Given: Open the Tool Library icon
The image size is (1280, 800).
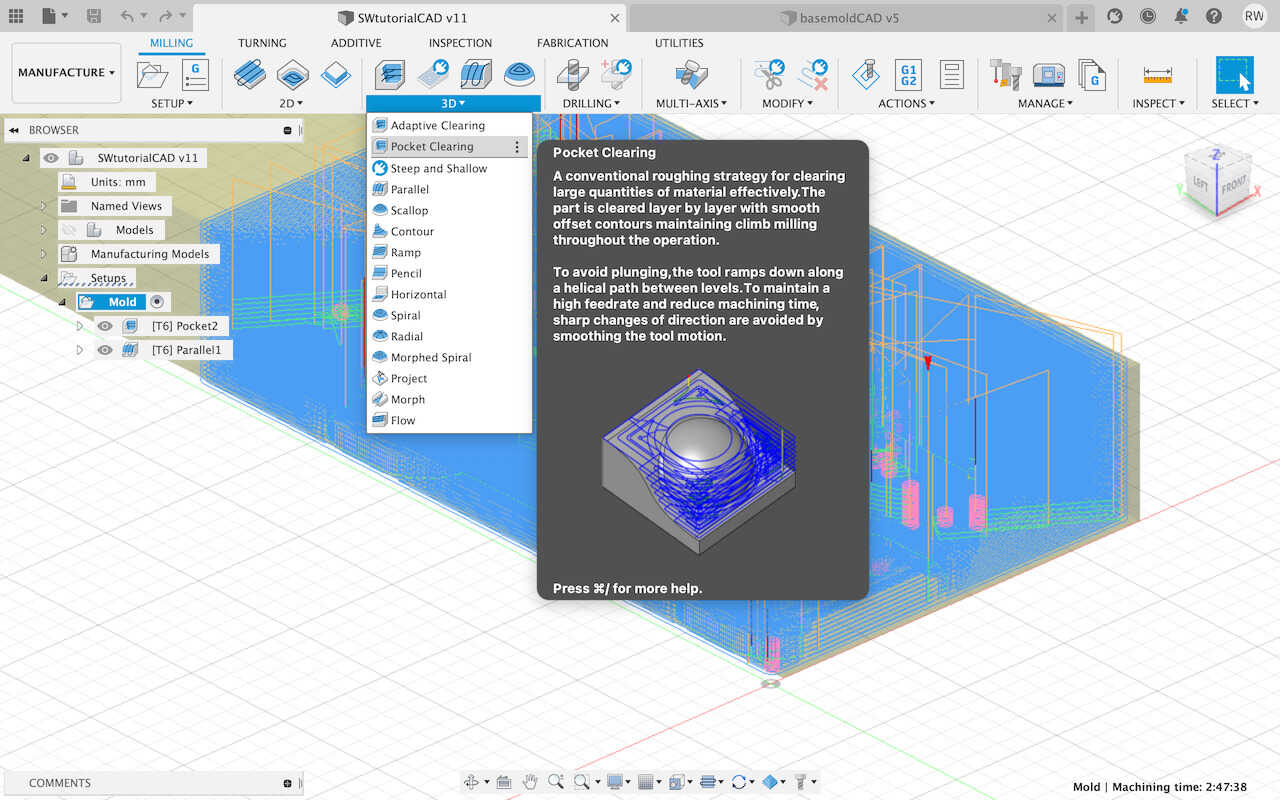Looking at the screenshot, I should coord(1005,74).
